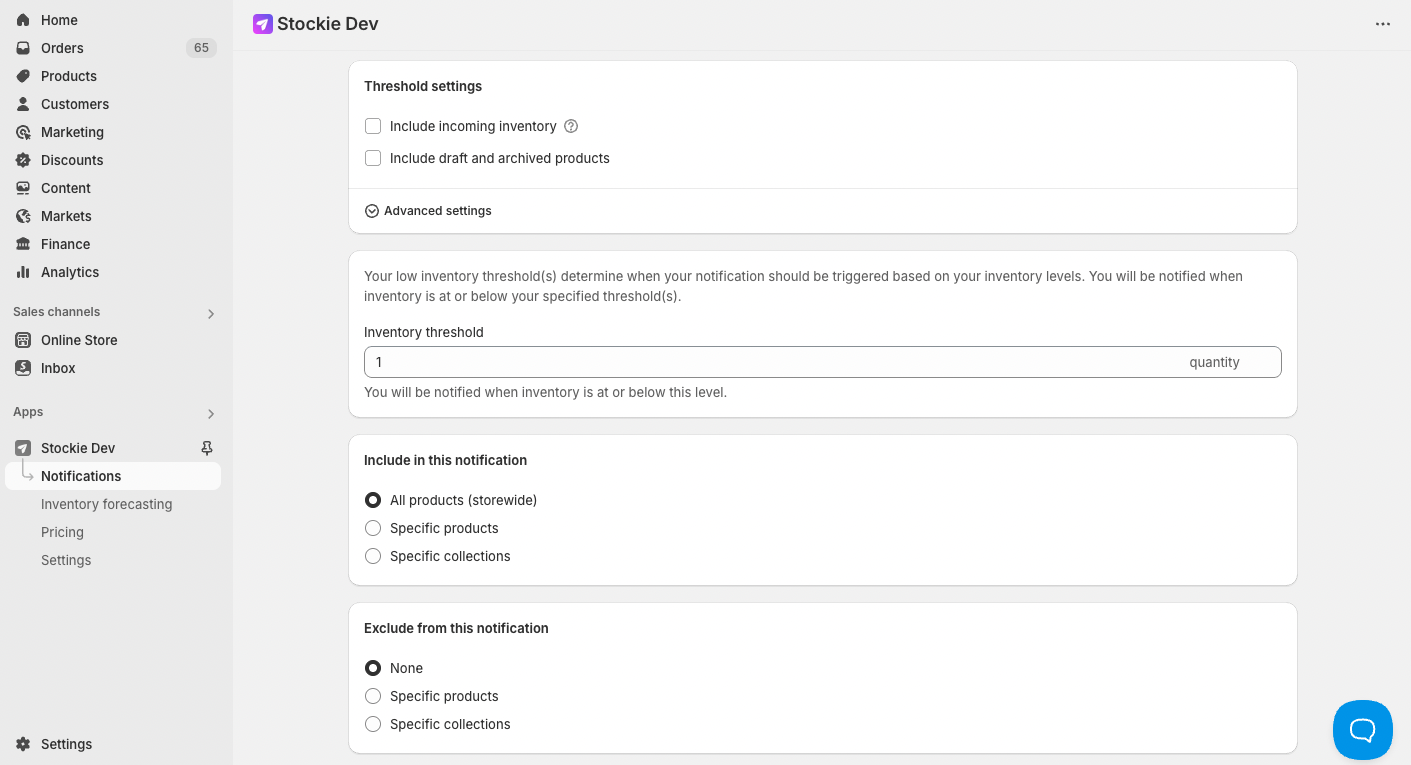The image size is (1411, 765).
Task: Click the Stockie Dev page title
Action: (328, 24)
